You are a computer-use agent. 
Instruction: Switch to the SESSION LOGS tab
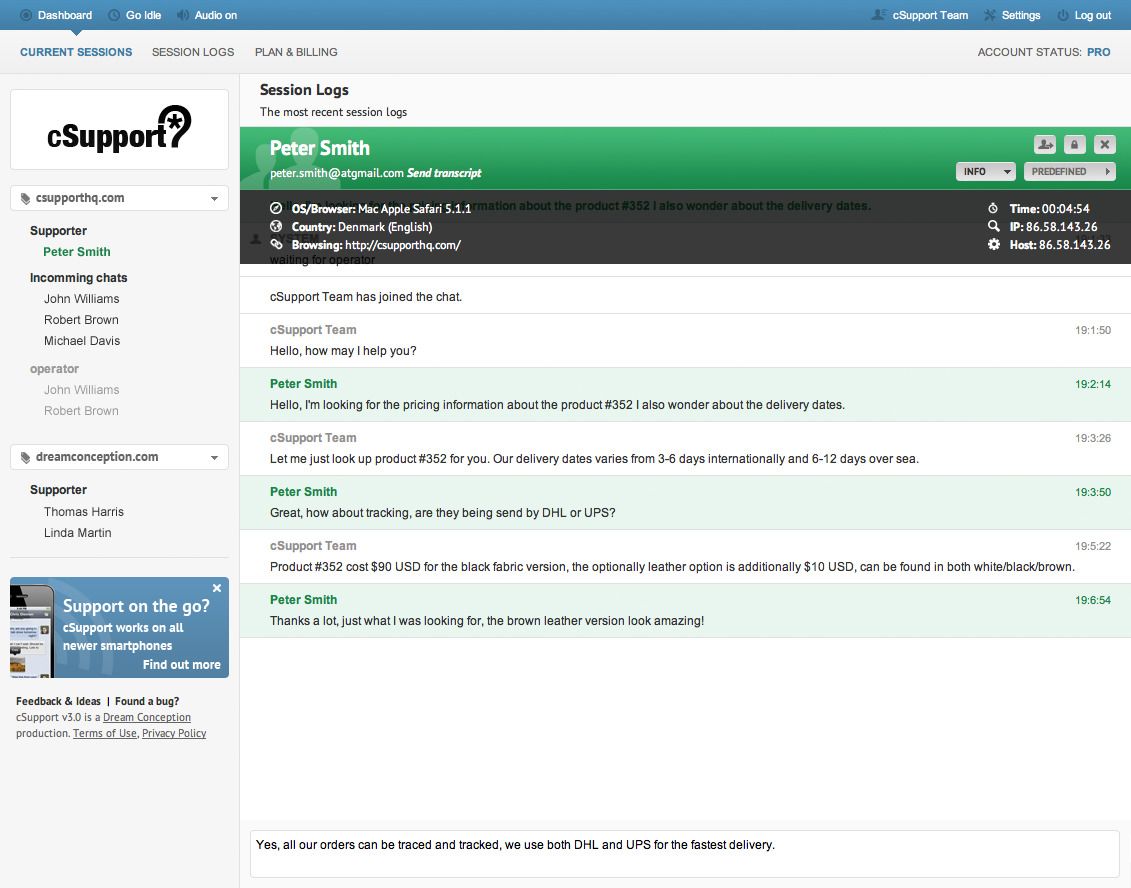[x=192, y=51]
